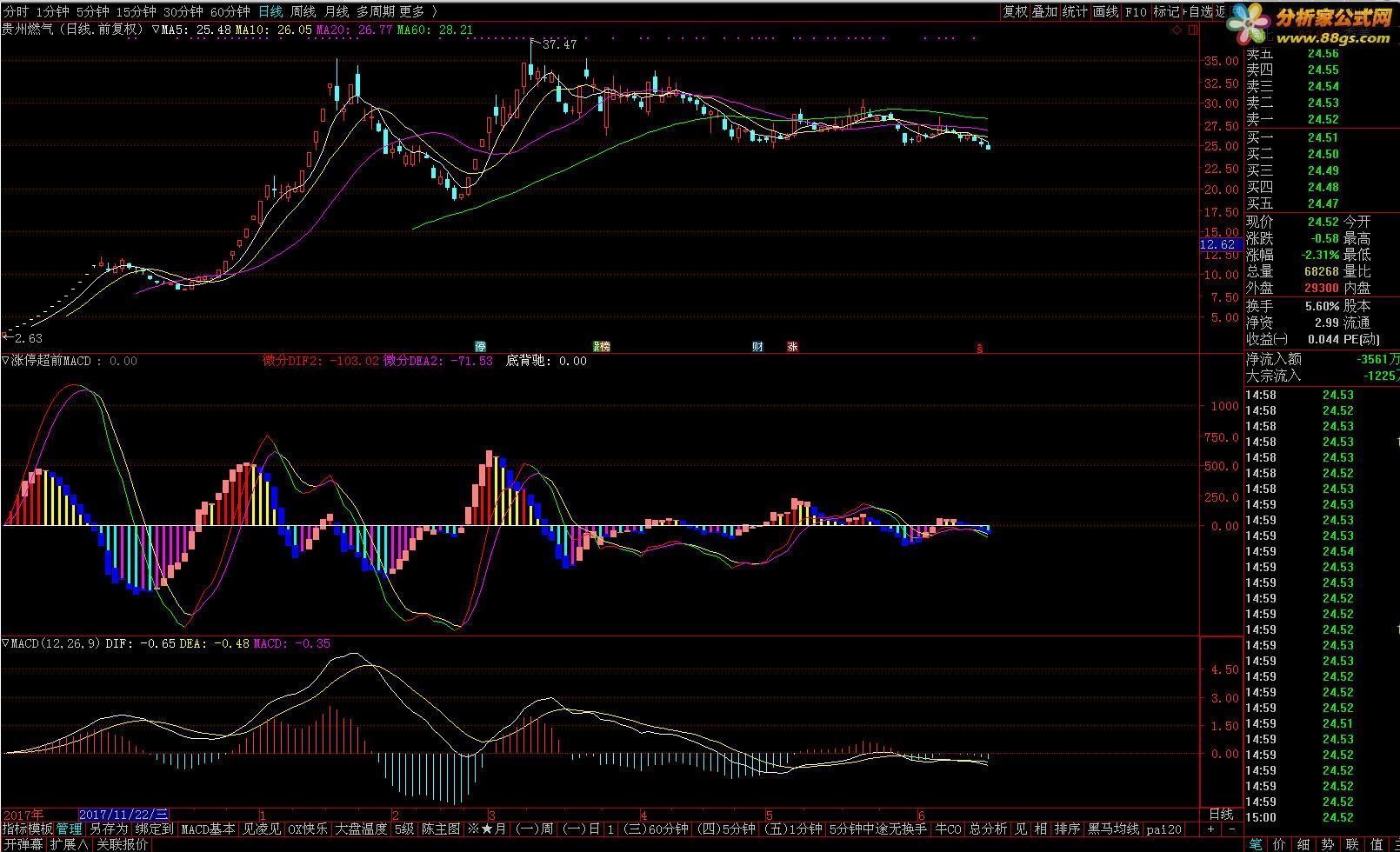The height and width of the screenshot is (852, 1400).
Task: Expand the 扩展 panel
Action: pos(69,844)
